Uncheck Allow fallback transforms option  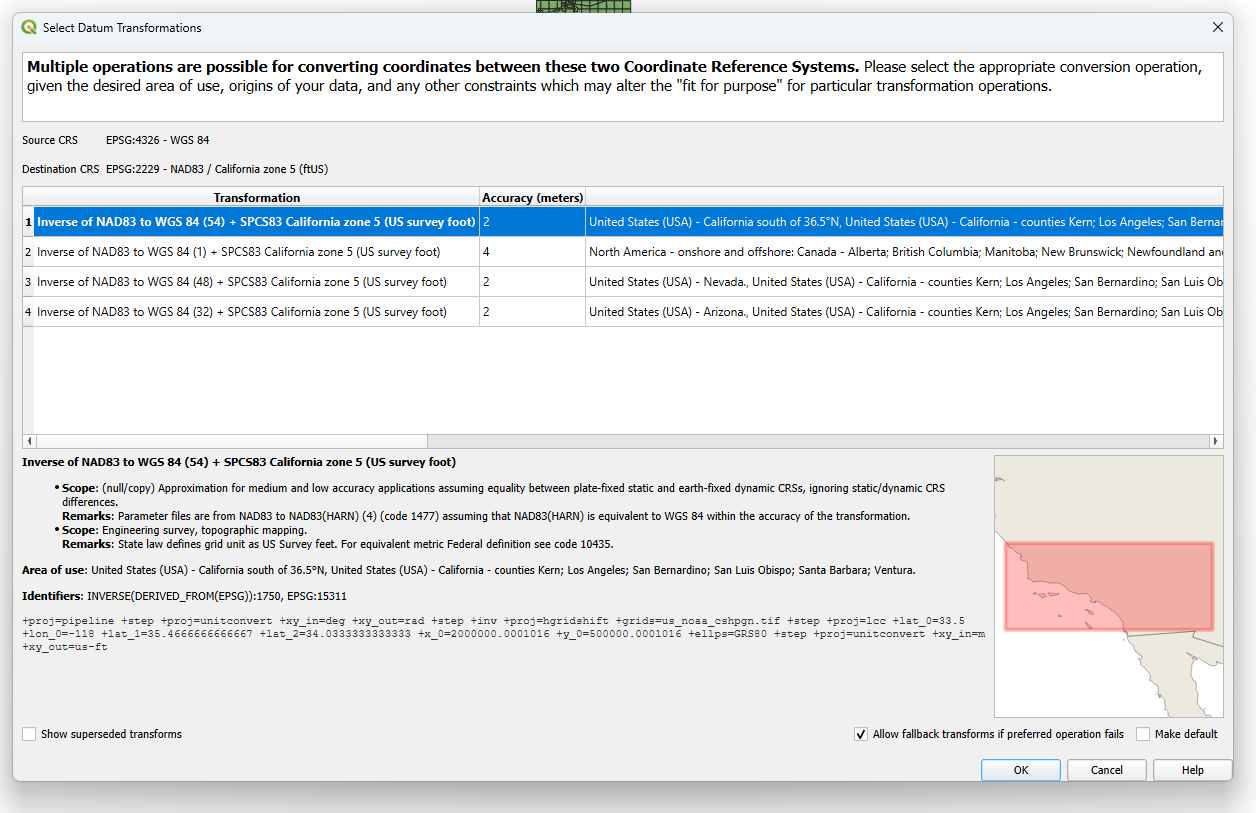pyautogui.click(x=861, y=734)
